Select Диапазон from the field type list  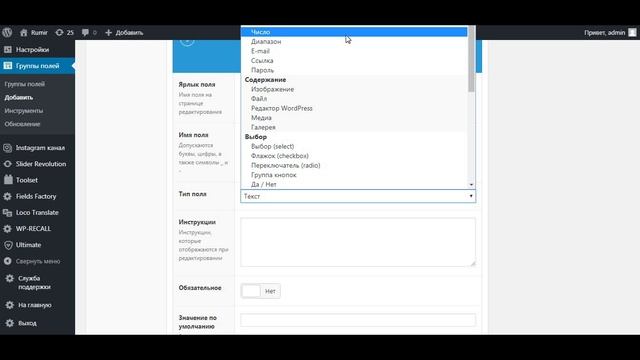coord(354,41)
